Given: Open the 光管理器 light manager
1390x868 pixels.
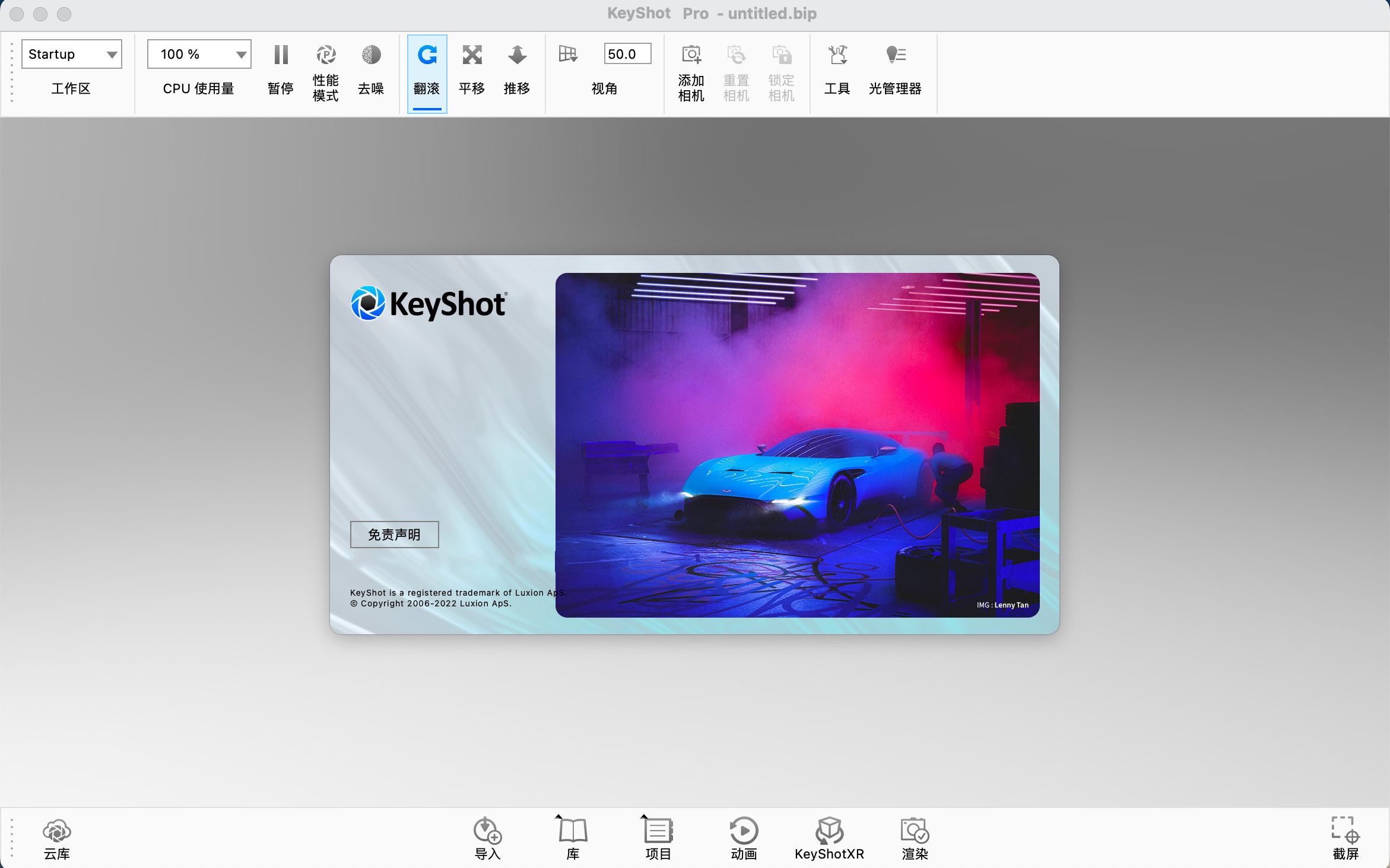Looking at the screenshot, I should [x=895, y=69].
